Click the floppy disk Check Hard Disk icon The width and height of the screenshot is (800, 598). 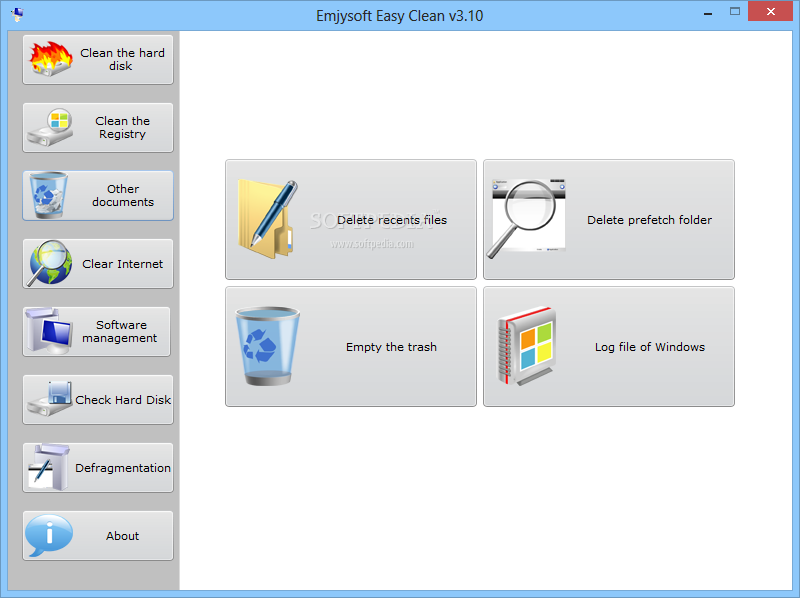(x=49, y=399)
